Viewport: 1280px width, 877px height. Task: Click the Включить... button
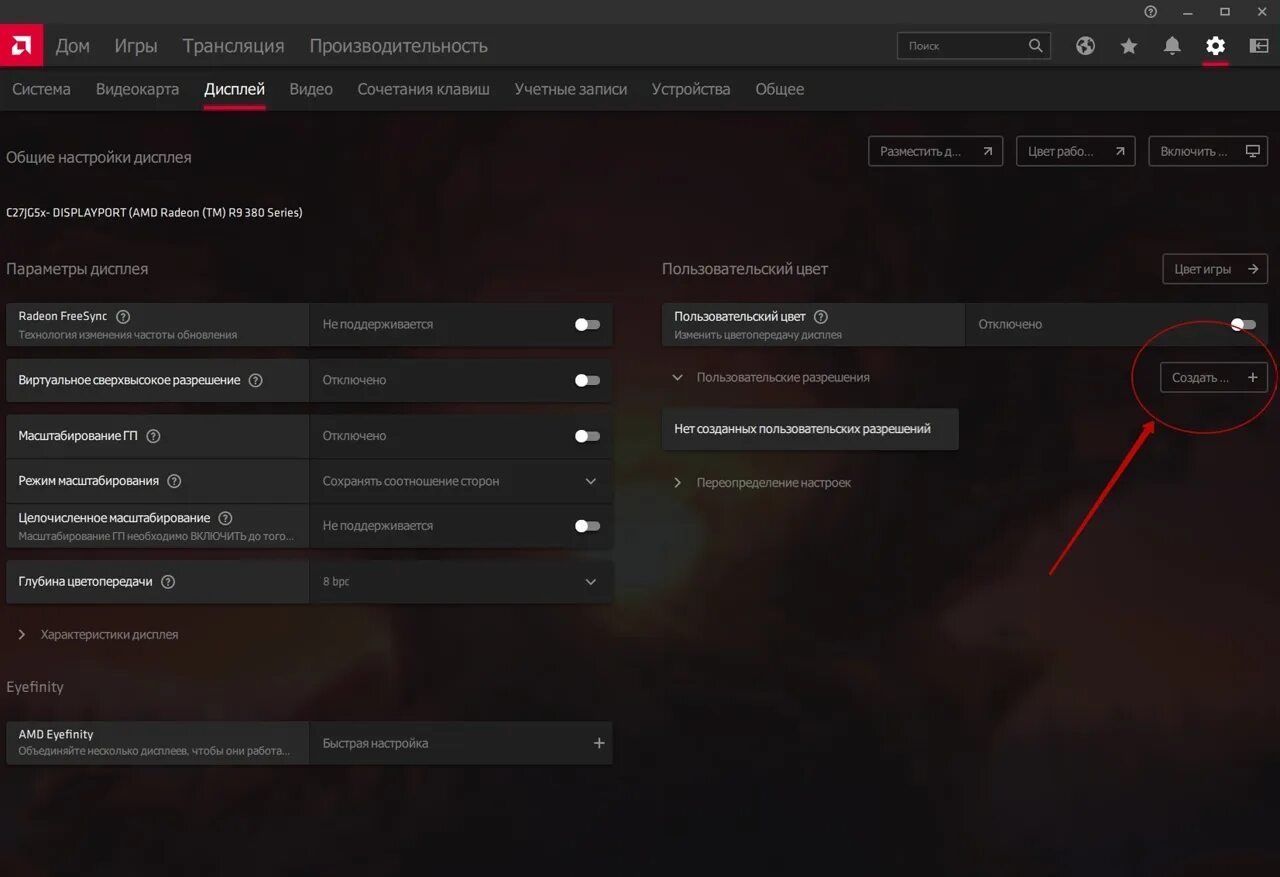[x=1208, y=151]
